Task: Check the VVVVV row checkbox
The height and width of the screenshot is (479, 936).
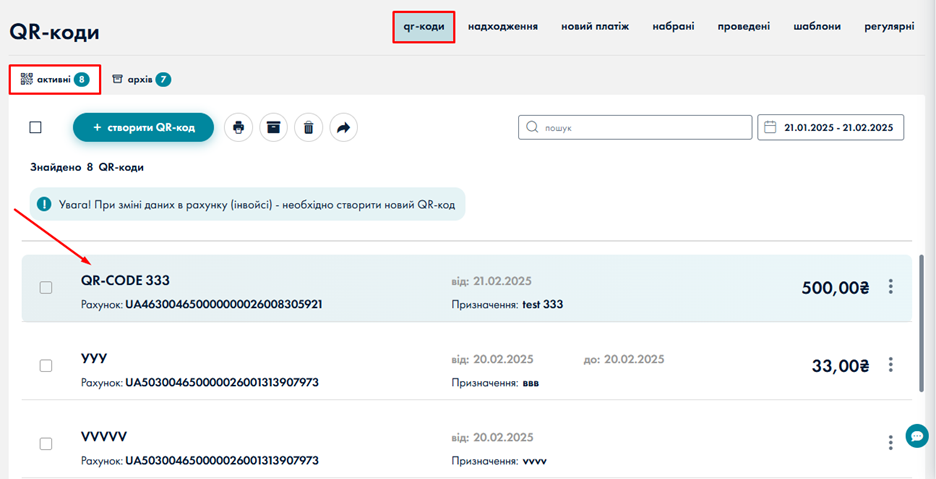Action: coord(46,444)
